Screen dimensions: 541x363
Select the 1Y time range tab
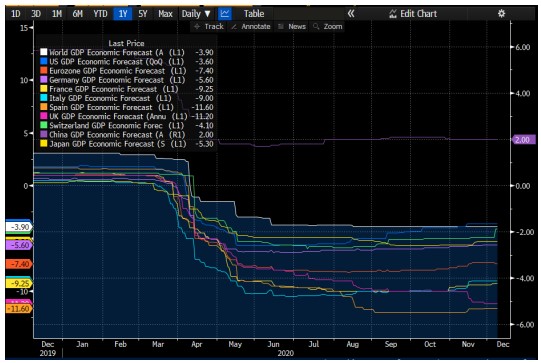tap(123, 14)
